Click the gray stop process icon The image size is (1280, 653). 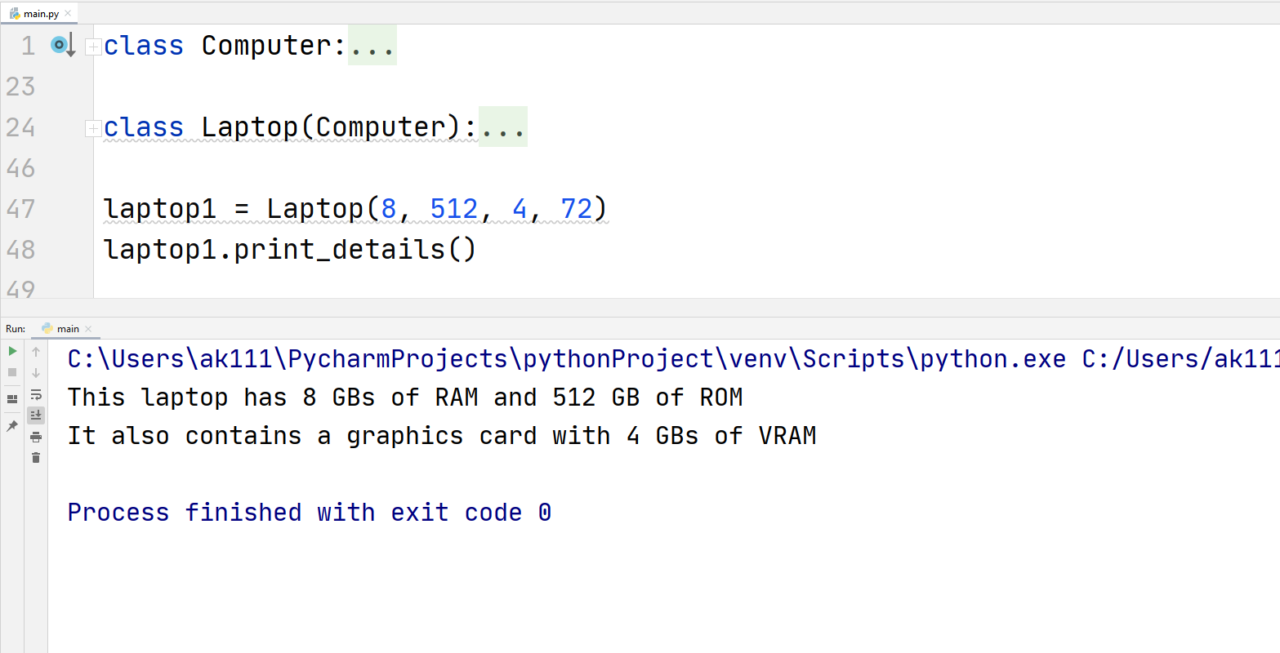(12, 373)
